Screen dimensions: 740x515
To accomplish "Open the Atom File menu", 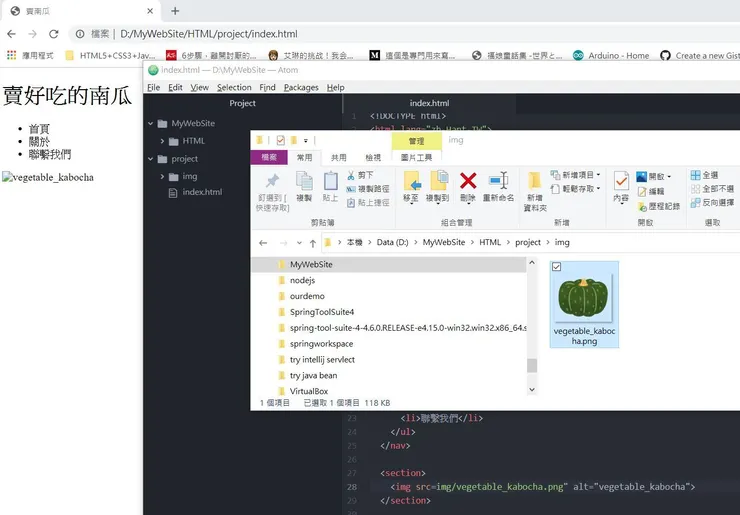I will tap(153, 87).
